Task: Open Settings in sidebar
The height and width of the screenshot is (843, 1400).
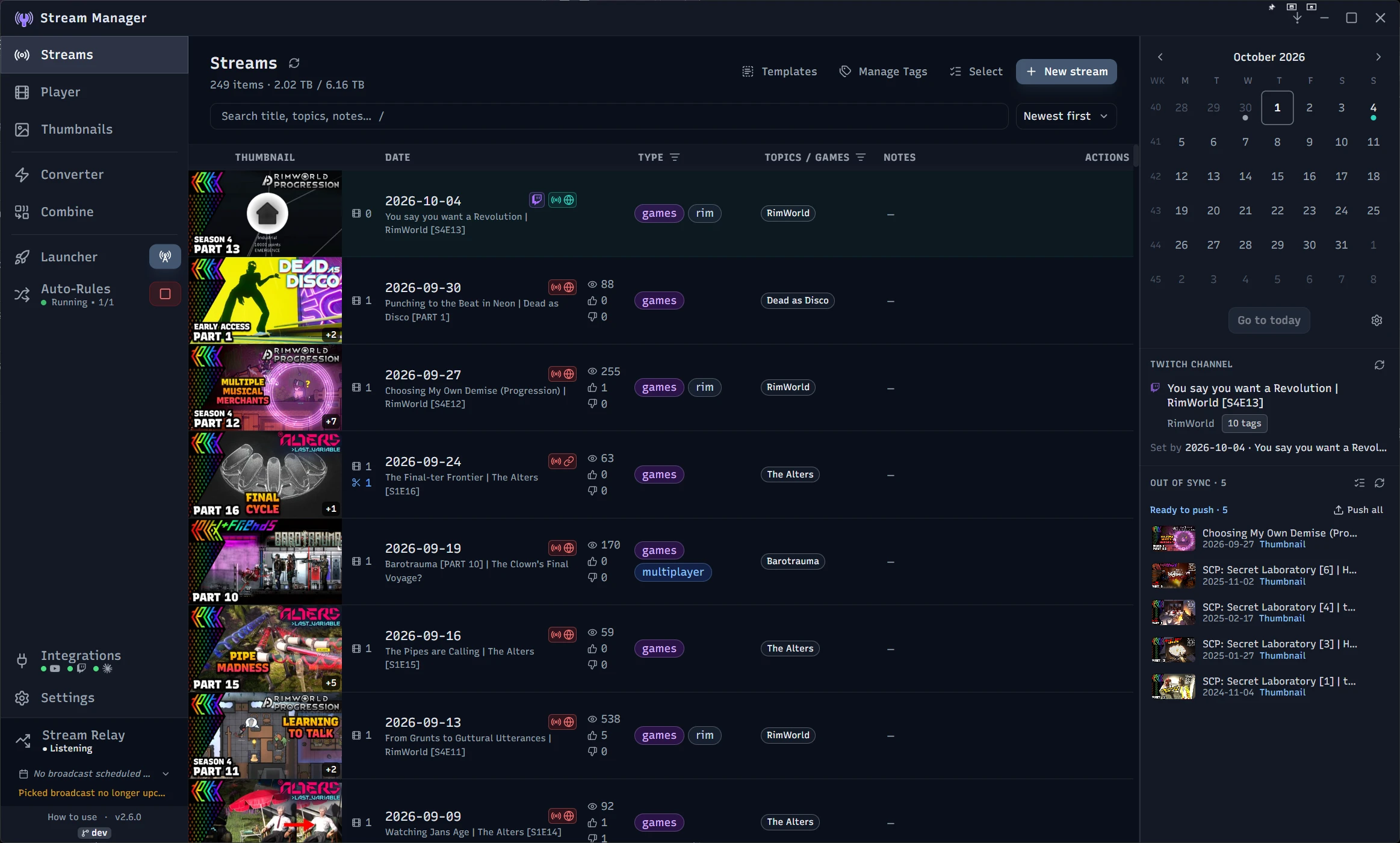Action: point(94,698)
